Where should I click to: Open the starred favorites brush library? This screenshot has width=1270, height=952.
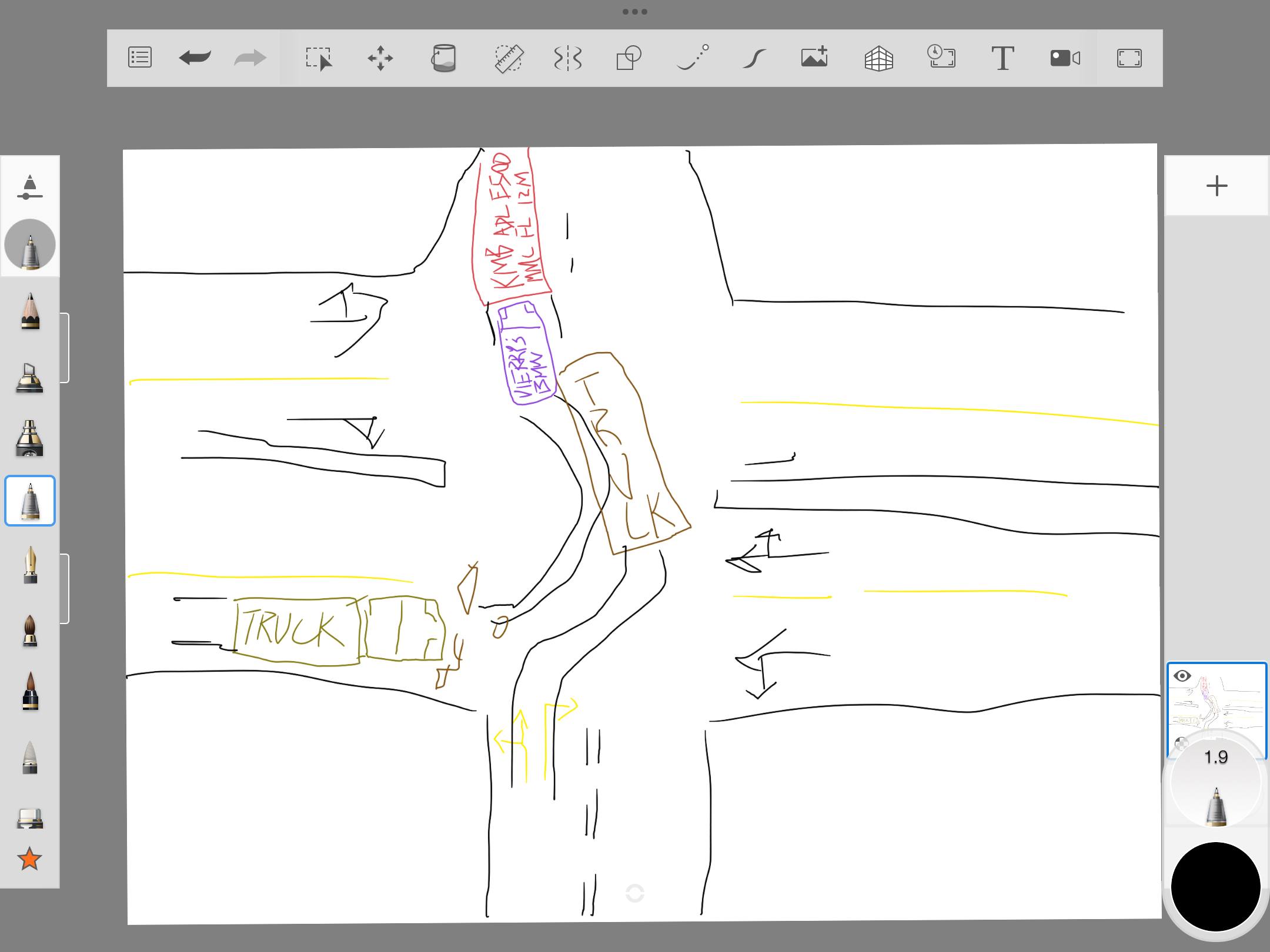tap(29, 859)
